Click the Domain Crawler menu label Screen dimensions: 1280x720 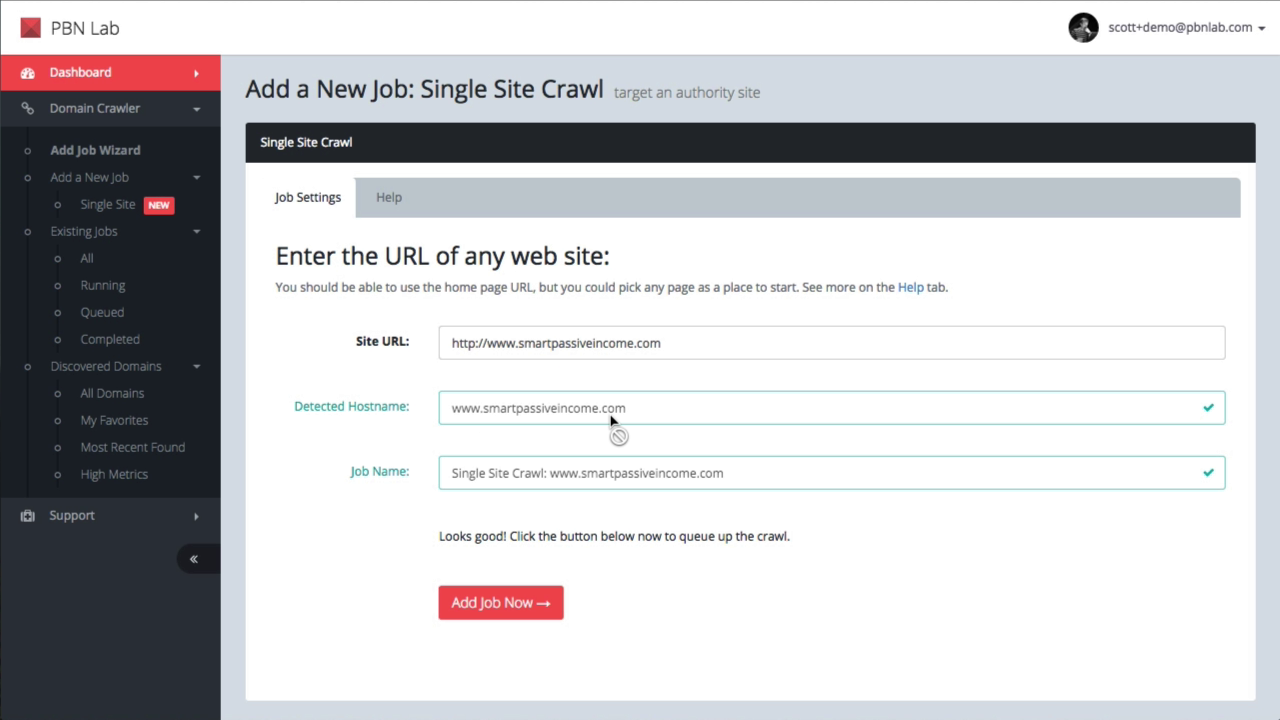coord(95,109)
